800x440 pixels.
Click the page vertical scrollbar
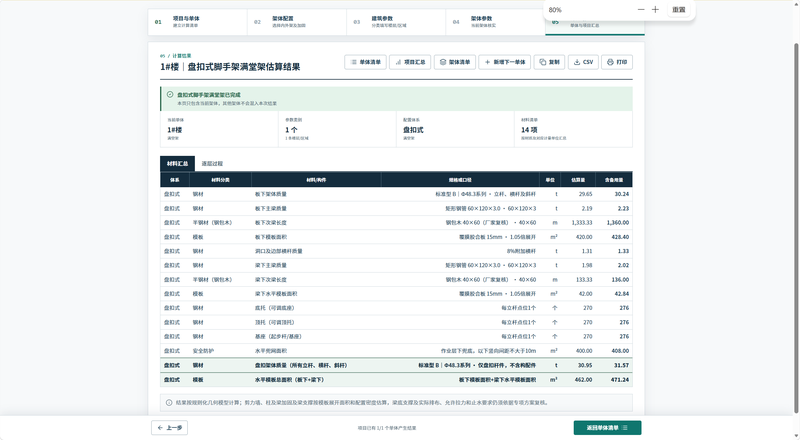click(x=796, y=227)
